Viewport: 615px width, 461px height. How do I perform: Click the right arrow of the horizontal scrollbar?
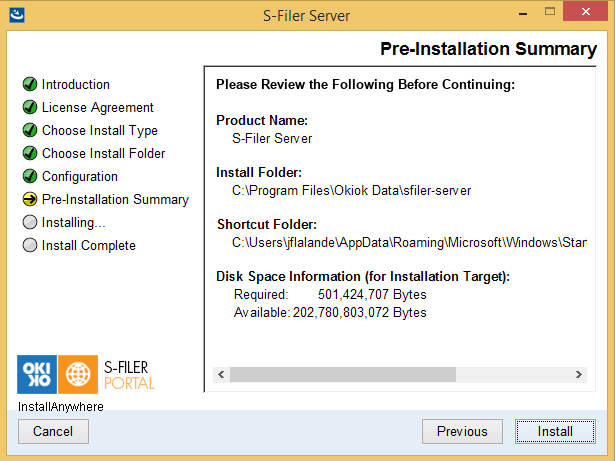tap(579, 375)
